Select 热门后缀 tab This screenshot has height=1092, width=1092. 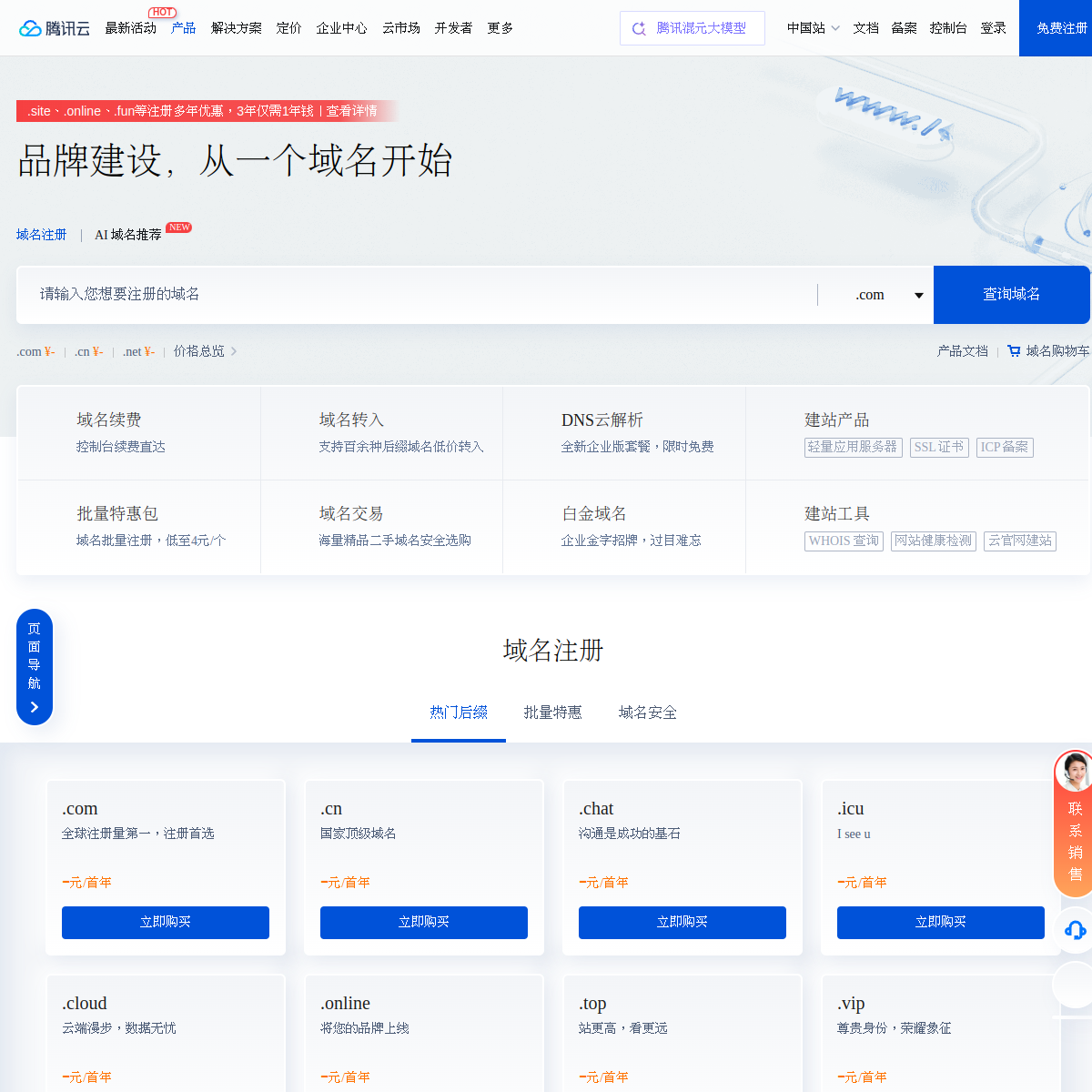[x=459, y=713]
